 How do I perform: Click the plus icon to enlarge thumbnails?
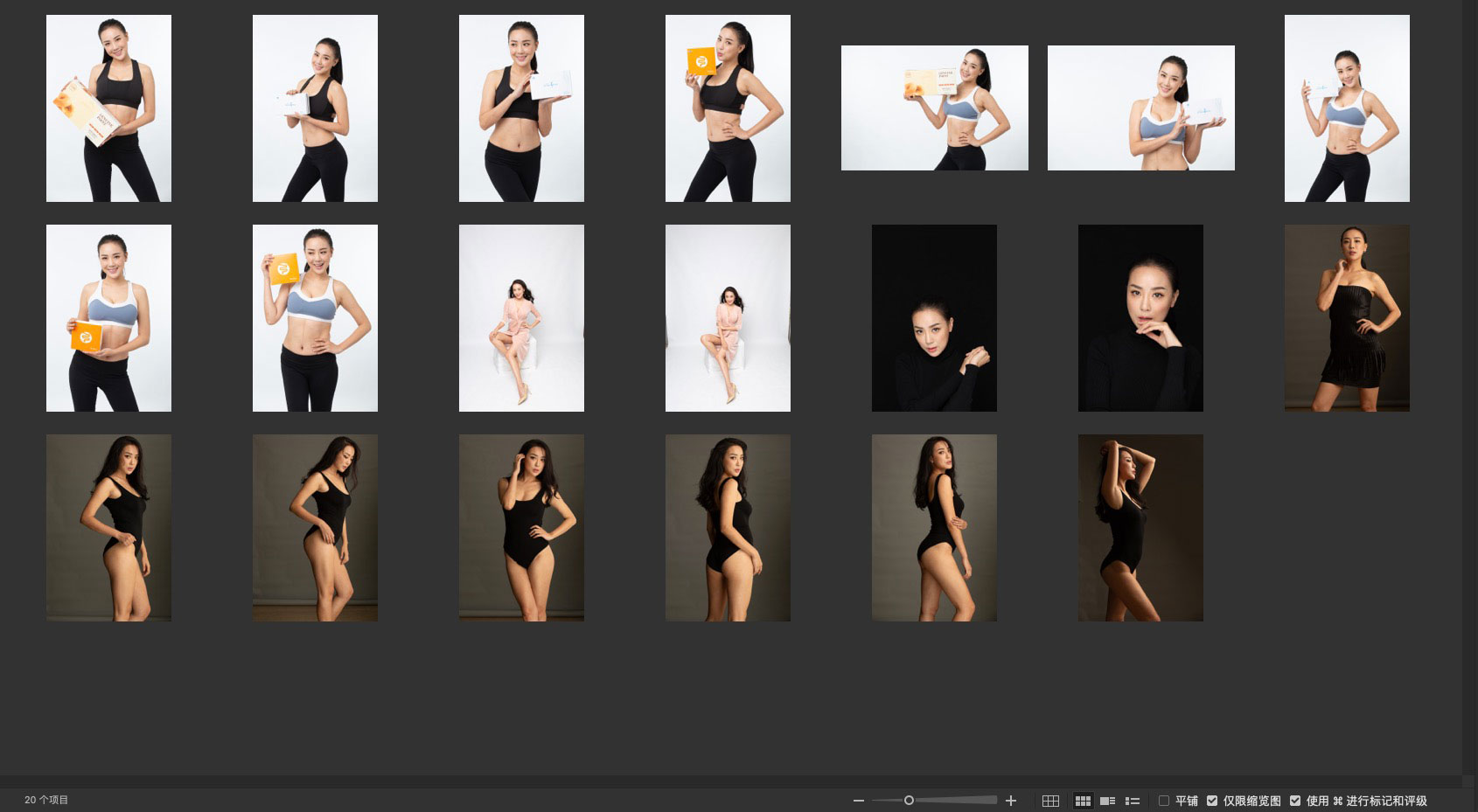point(1011,801)
